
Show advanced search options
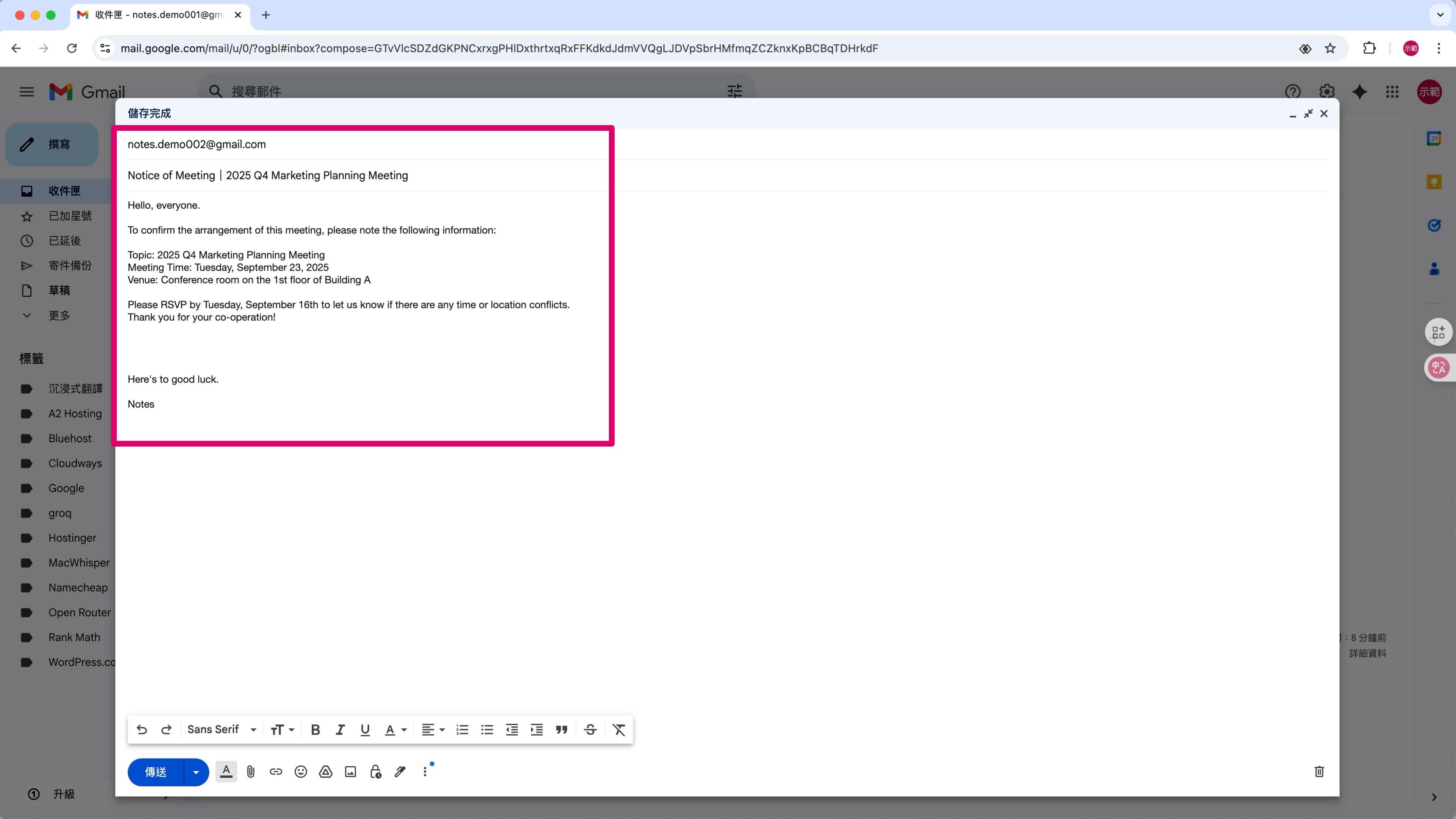click(734, 91)
